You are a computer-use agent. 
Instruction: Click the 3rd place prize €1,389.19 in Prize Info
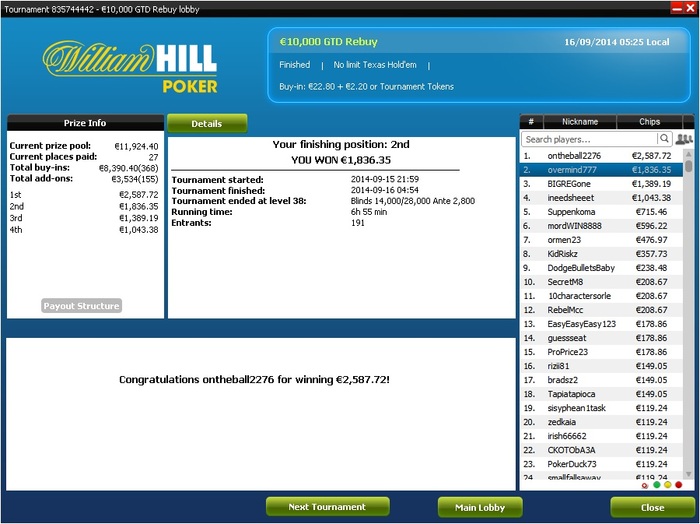click(x=138, y=218)
